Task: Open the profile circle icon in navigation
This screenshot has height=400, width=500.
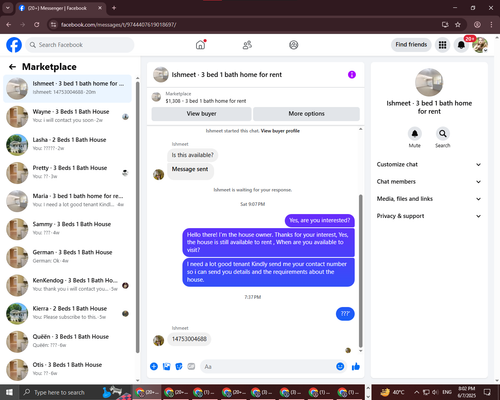Action: point(294,45)
